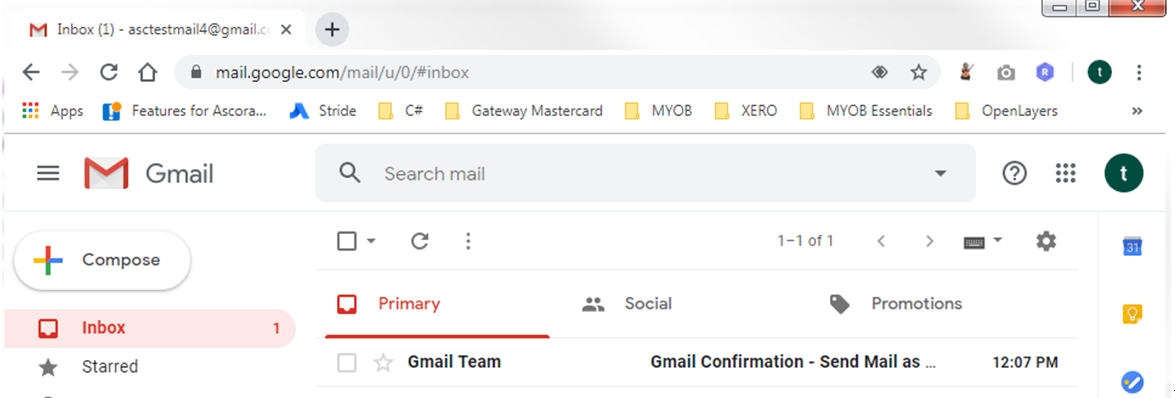Open Google Keep in the side panel
The width and height of the screenshot is (1175, 398).
(1132, 313)
